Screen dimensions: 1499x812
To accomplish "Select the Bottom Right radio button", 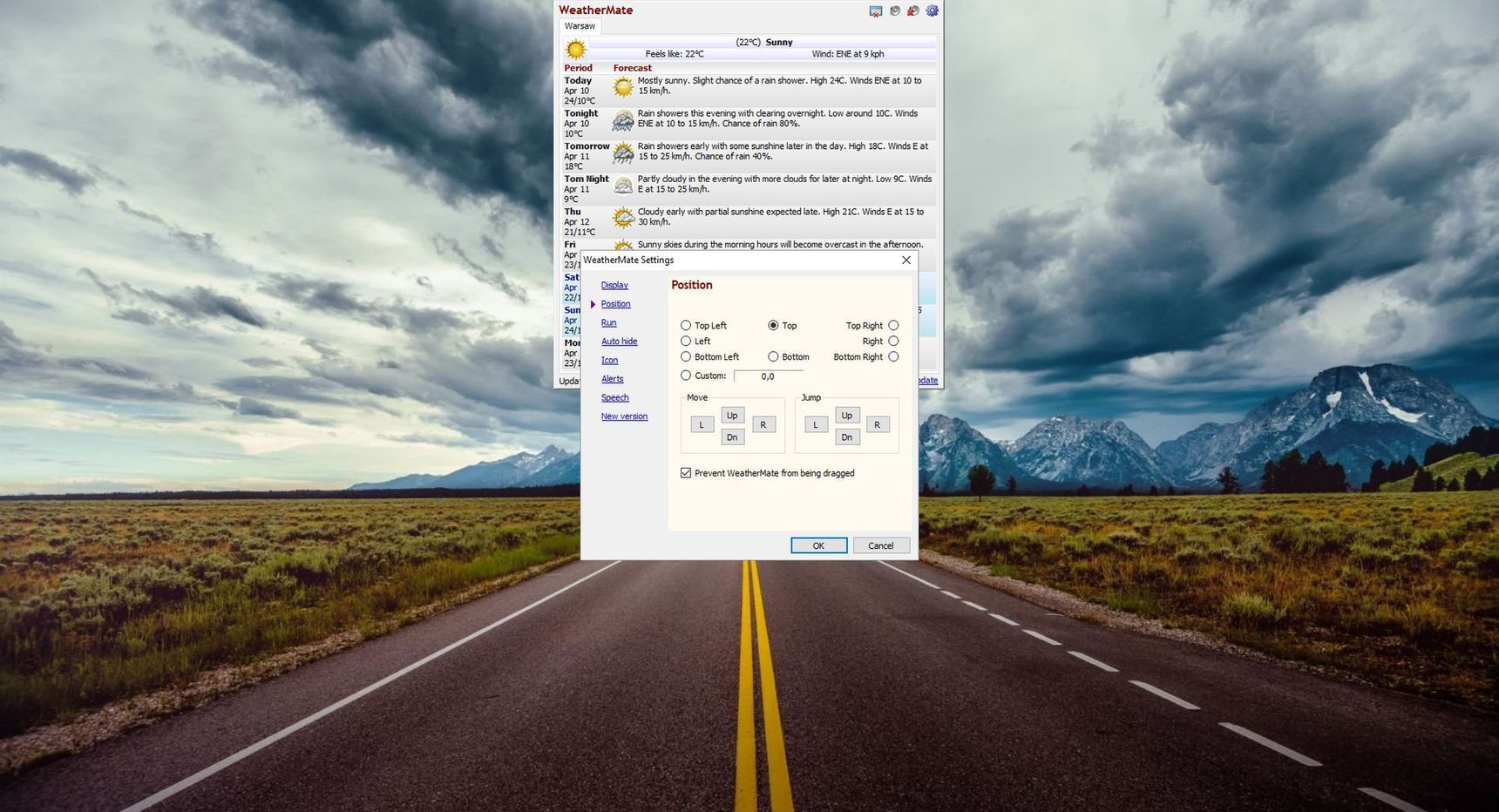I will 893,356.
